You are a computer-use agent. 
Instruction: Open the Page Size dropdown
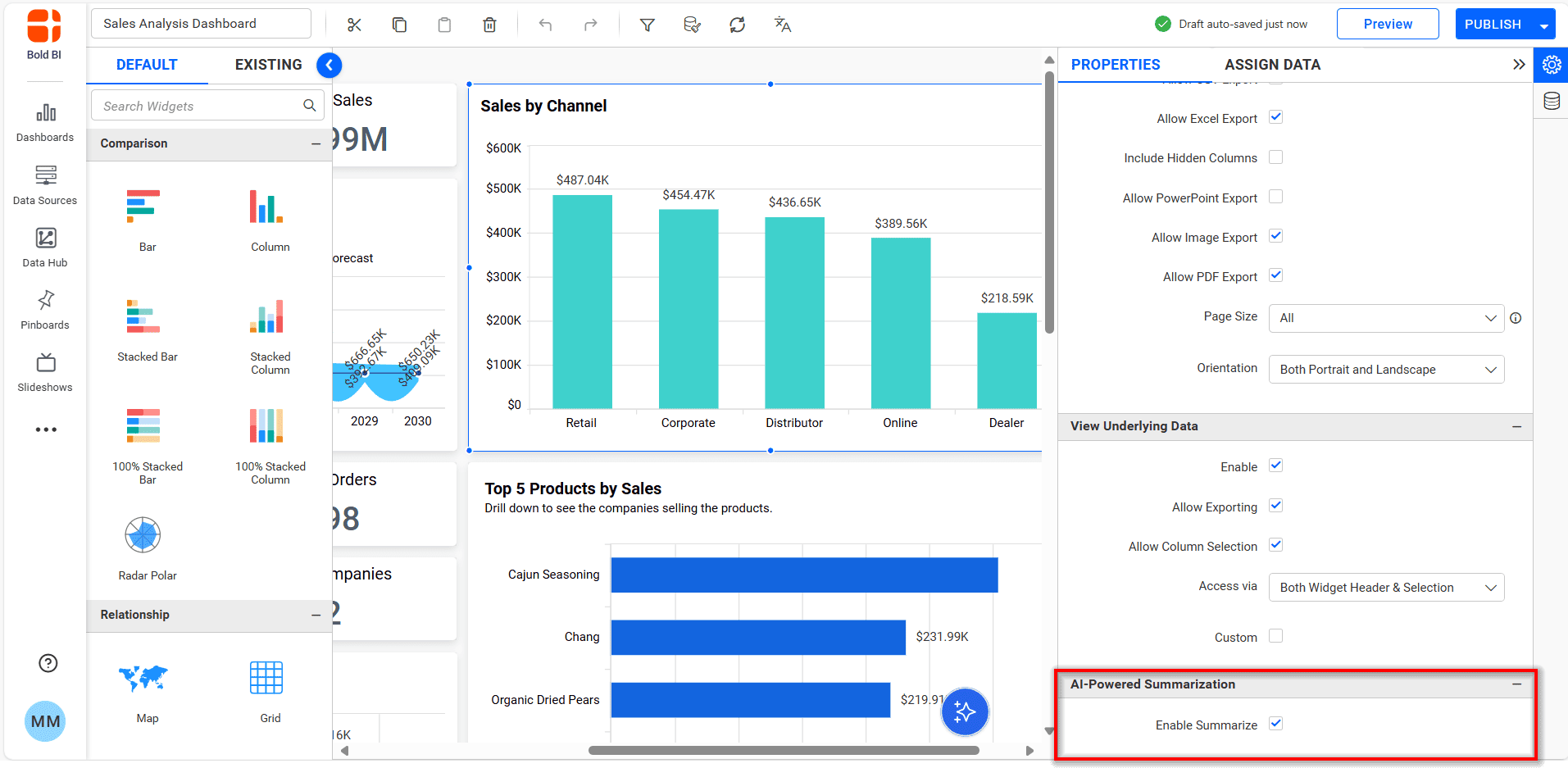(1385, 318)
